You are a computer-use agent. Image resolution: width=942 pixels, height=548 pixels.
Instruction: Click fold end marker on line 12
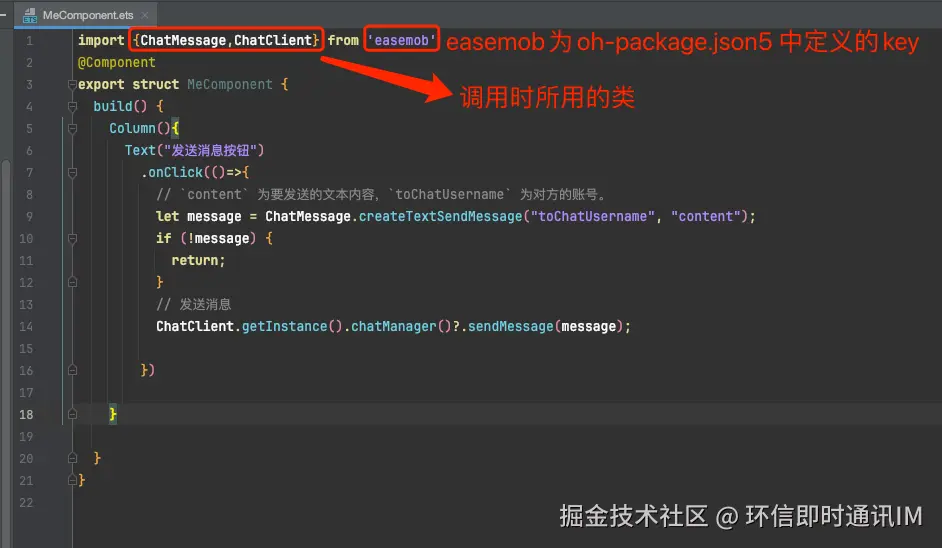point(72,282)
